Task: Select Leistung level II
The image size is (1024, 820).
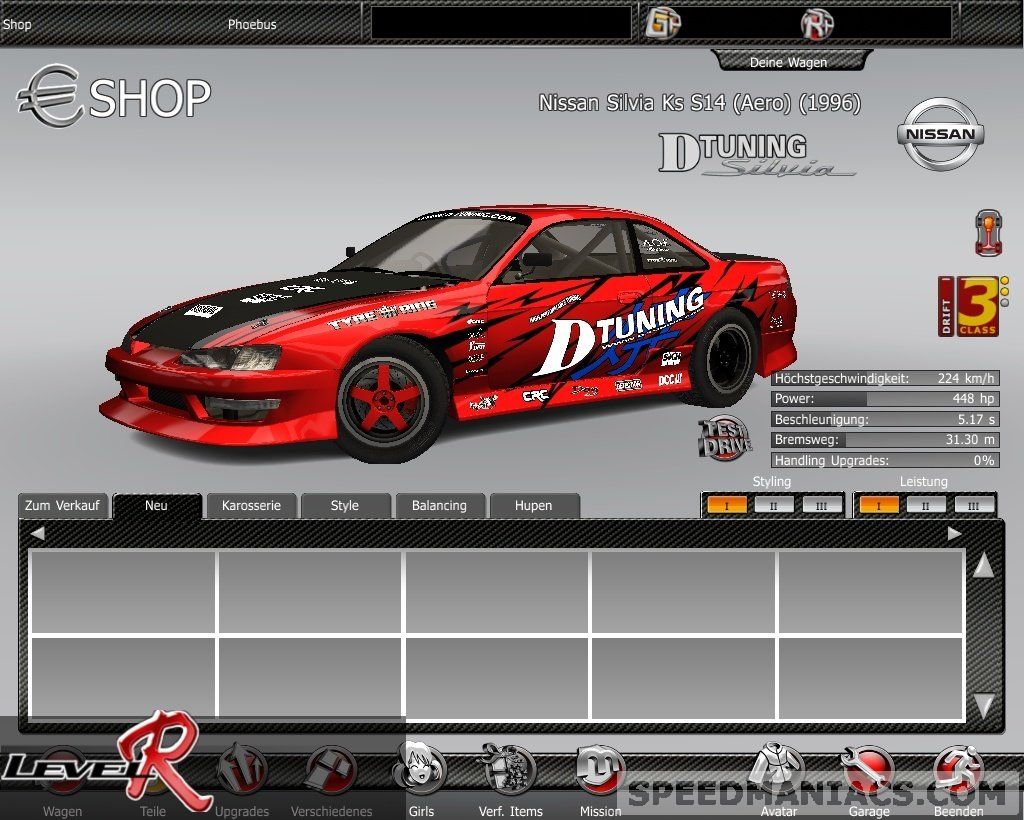Action: [926, 505]
